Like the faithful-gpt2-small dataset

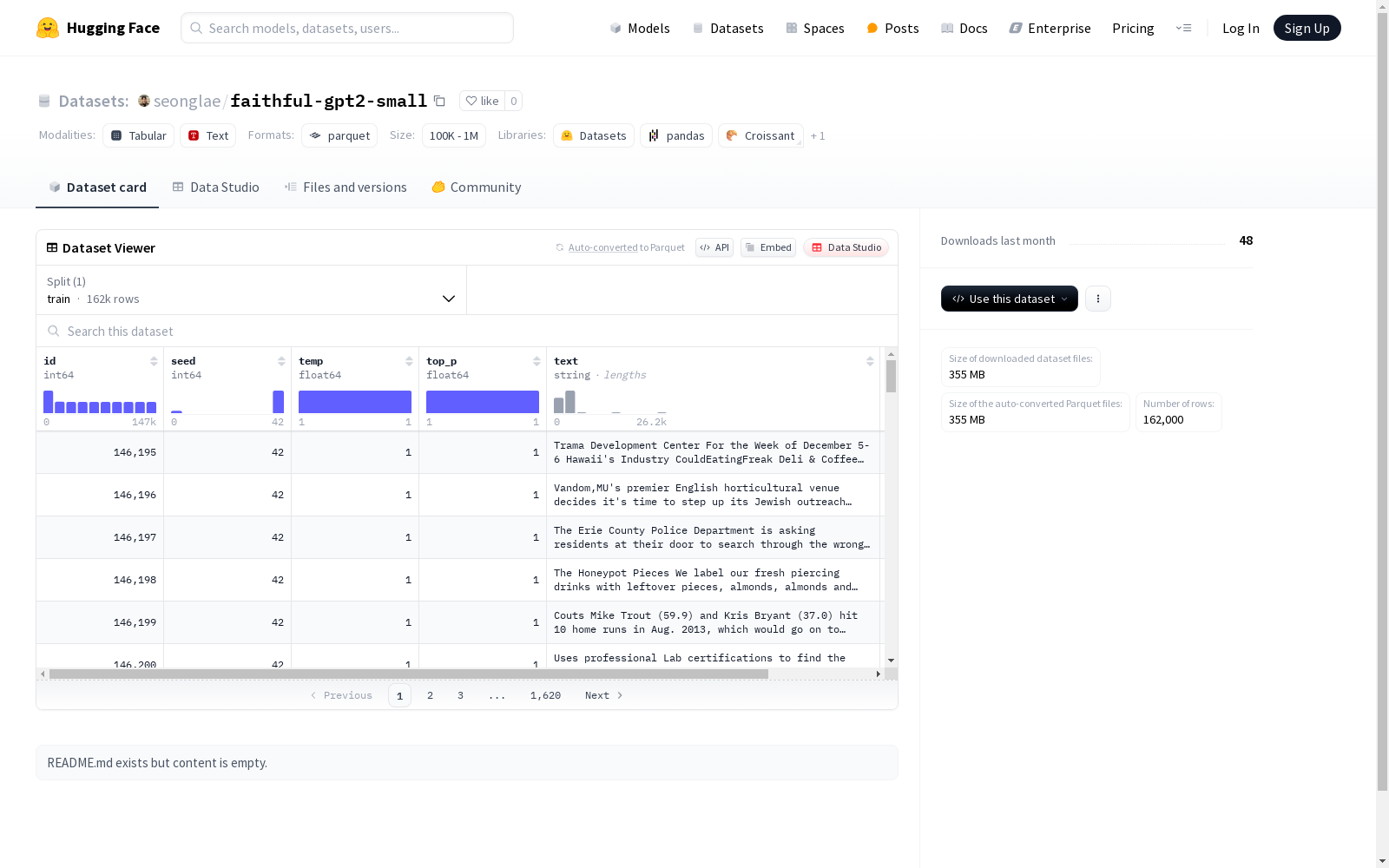(x=482, y=102)
